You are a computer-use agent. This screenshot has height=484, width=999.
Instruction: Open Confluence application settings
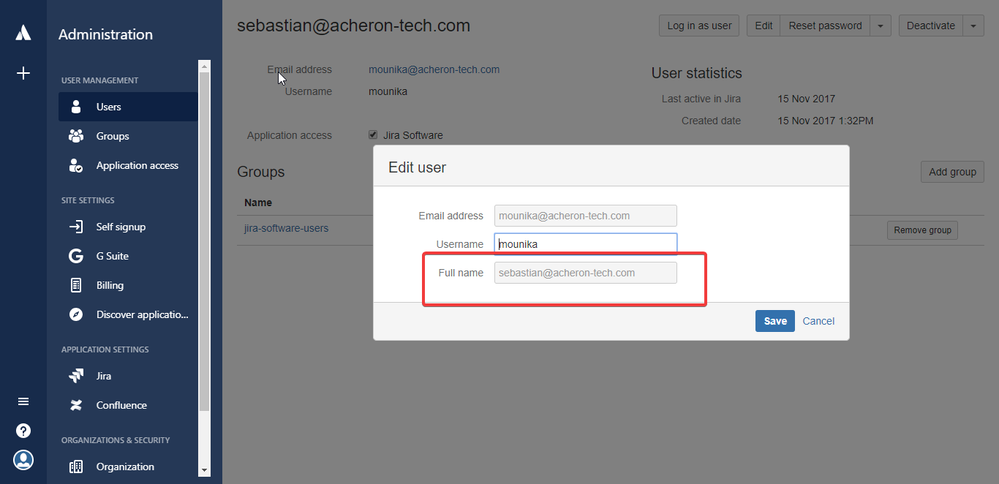(128, 405)
